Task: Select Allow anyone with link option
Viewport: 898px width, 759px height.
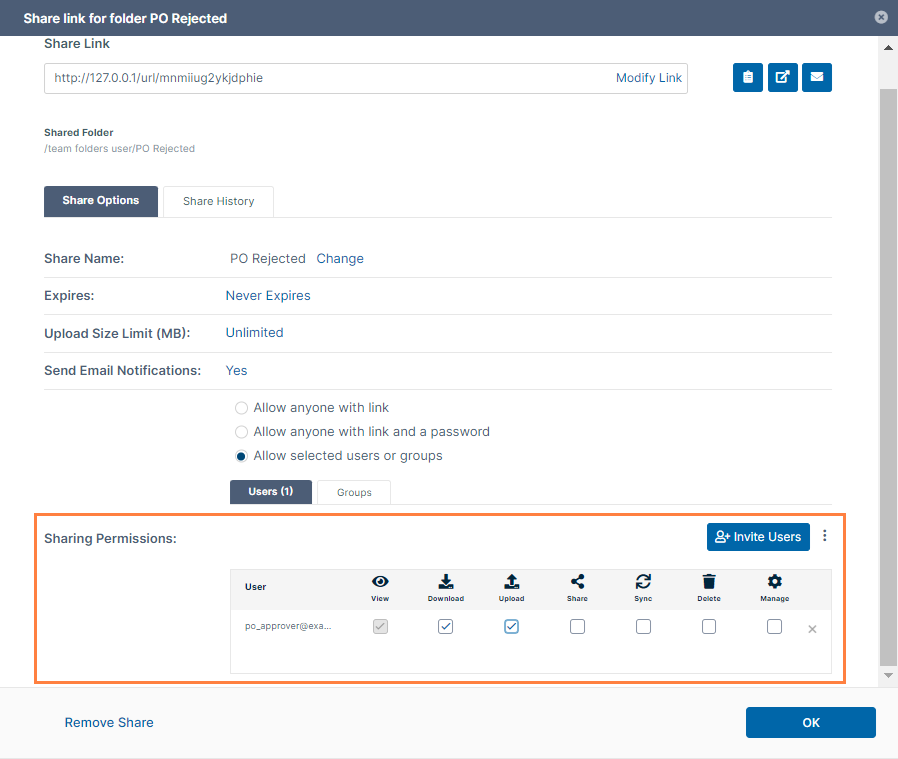Action: tap(241, 408)
